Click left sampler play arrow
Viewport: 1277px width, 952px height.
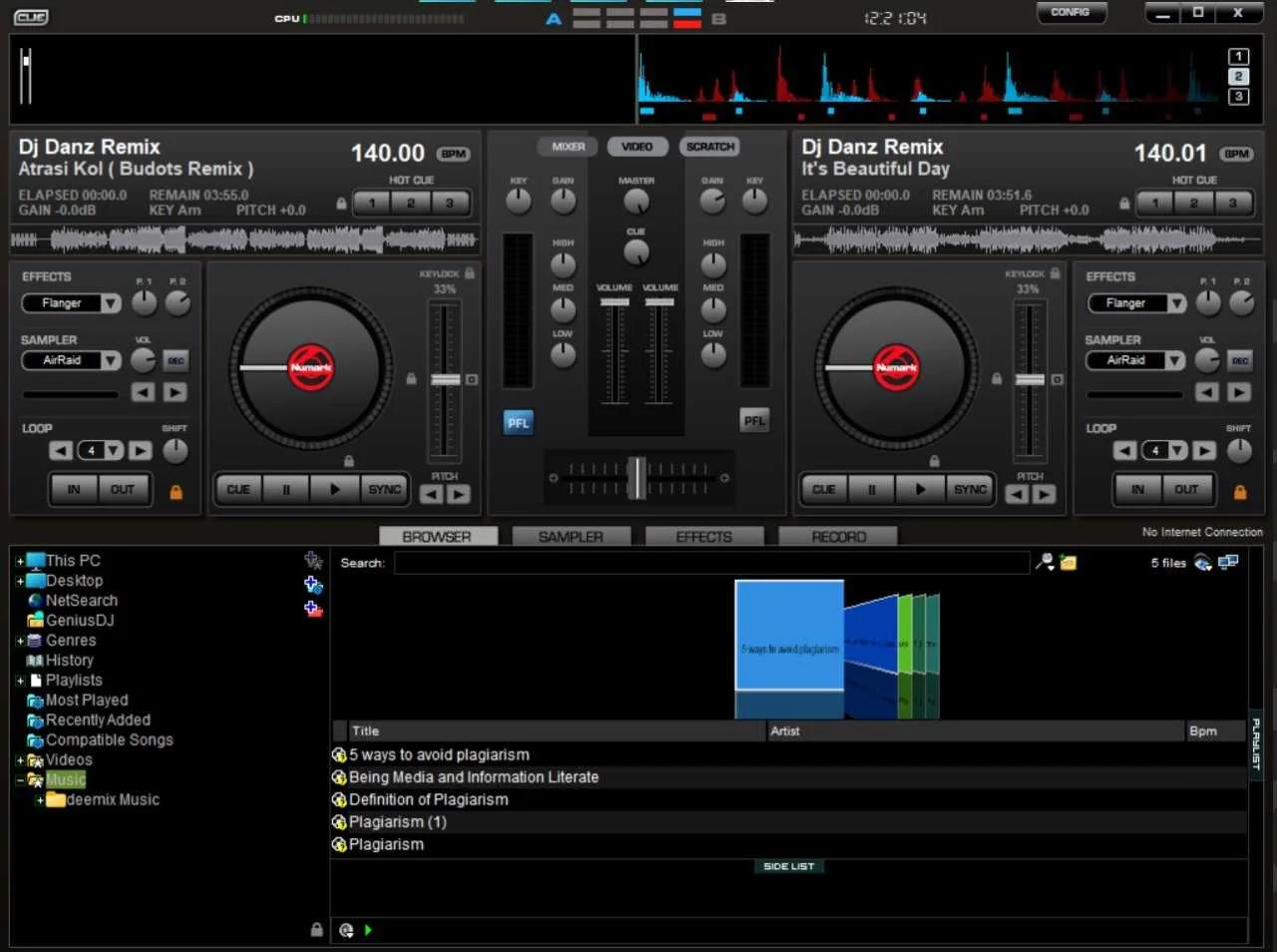point(176,393)
